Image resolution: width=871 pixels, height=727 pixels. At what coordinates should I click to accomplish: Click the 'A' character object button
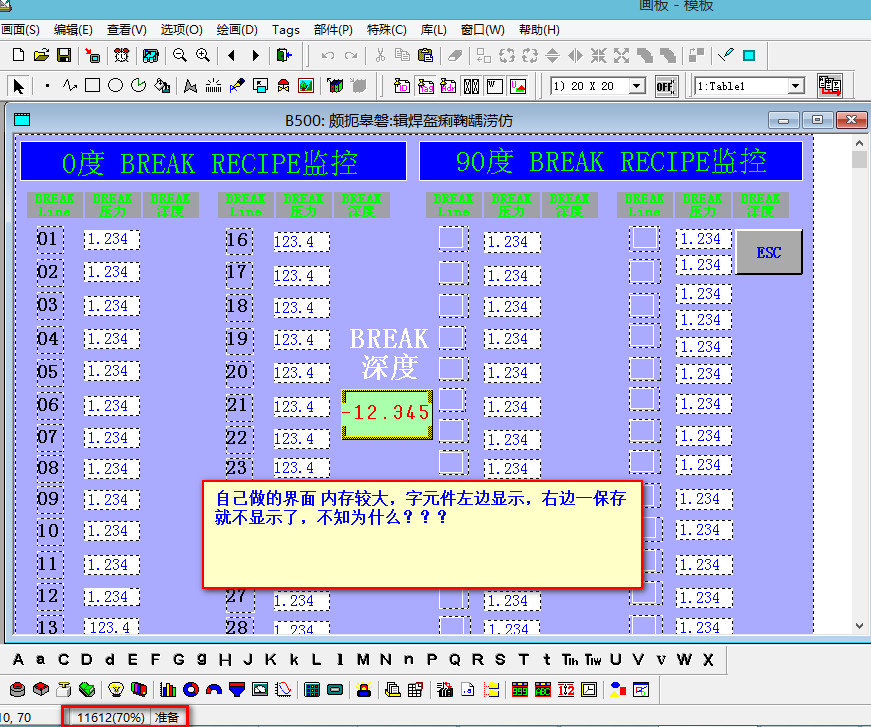18,660
